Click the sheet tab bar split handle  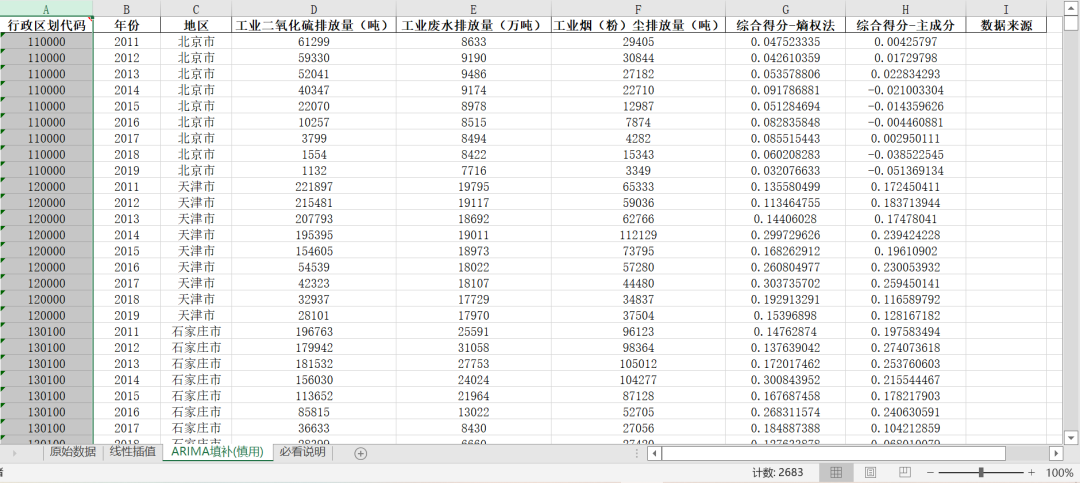click(637, 453)
